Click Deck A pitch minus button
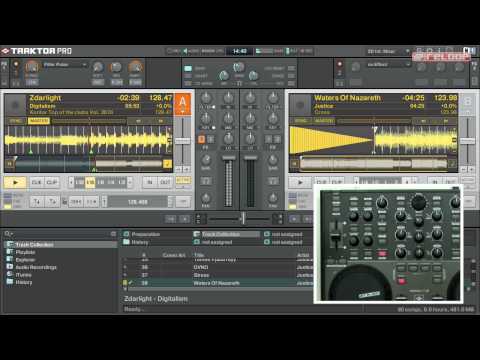This screenshot has width=480, height=360. click(x=179, y=169)
